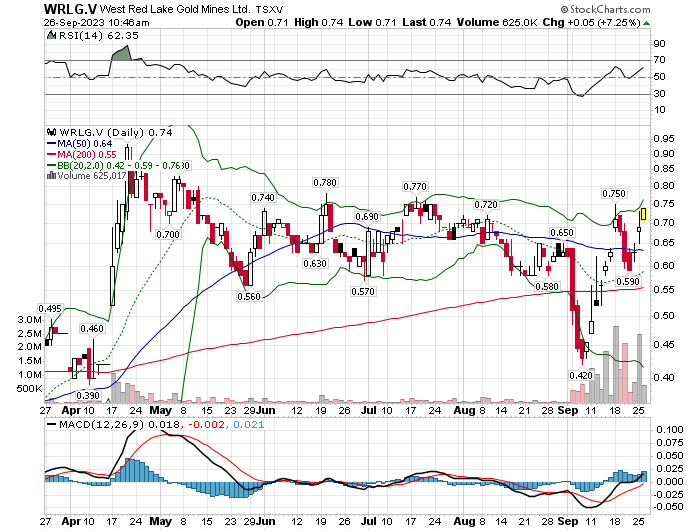Viewport: 700px width, 530px height.
Task: Select the WRLG.V ticker symbol in header
Action: pyautogui.click(x=70, y=8)
